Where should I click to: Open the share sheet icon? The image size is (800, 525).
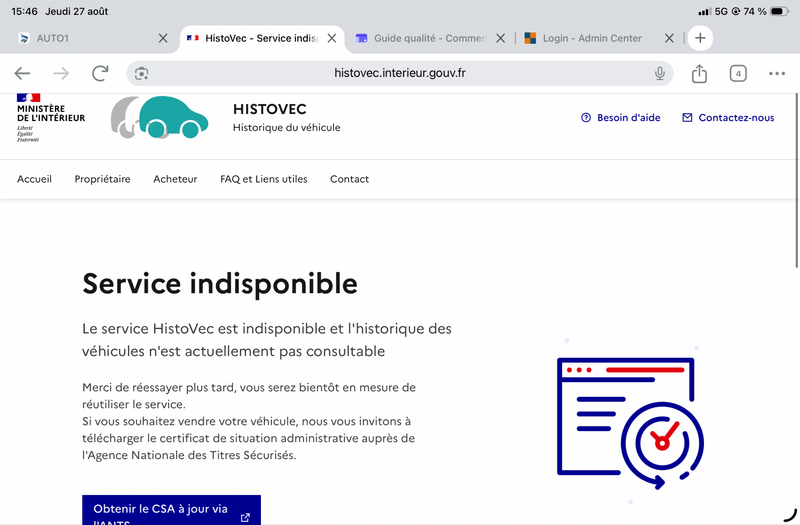(x=699, y=73)
